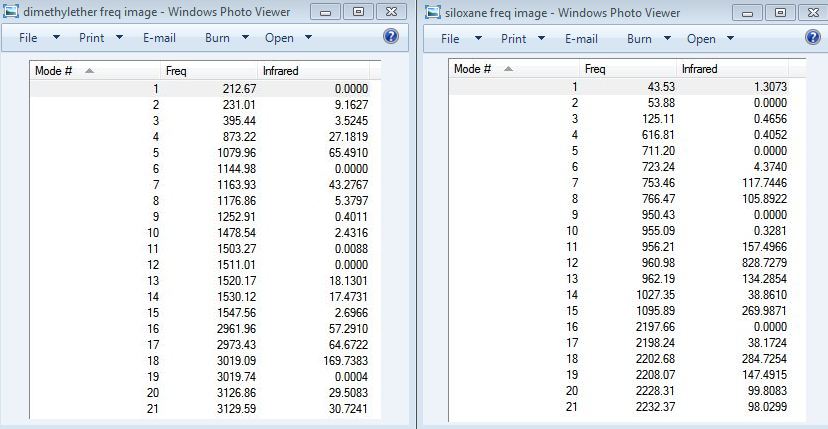The width and height of the screenshot is (828, 429).
Task: Click the sort arrow beside dimethylether Mode #
Action: pos(89,70)
